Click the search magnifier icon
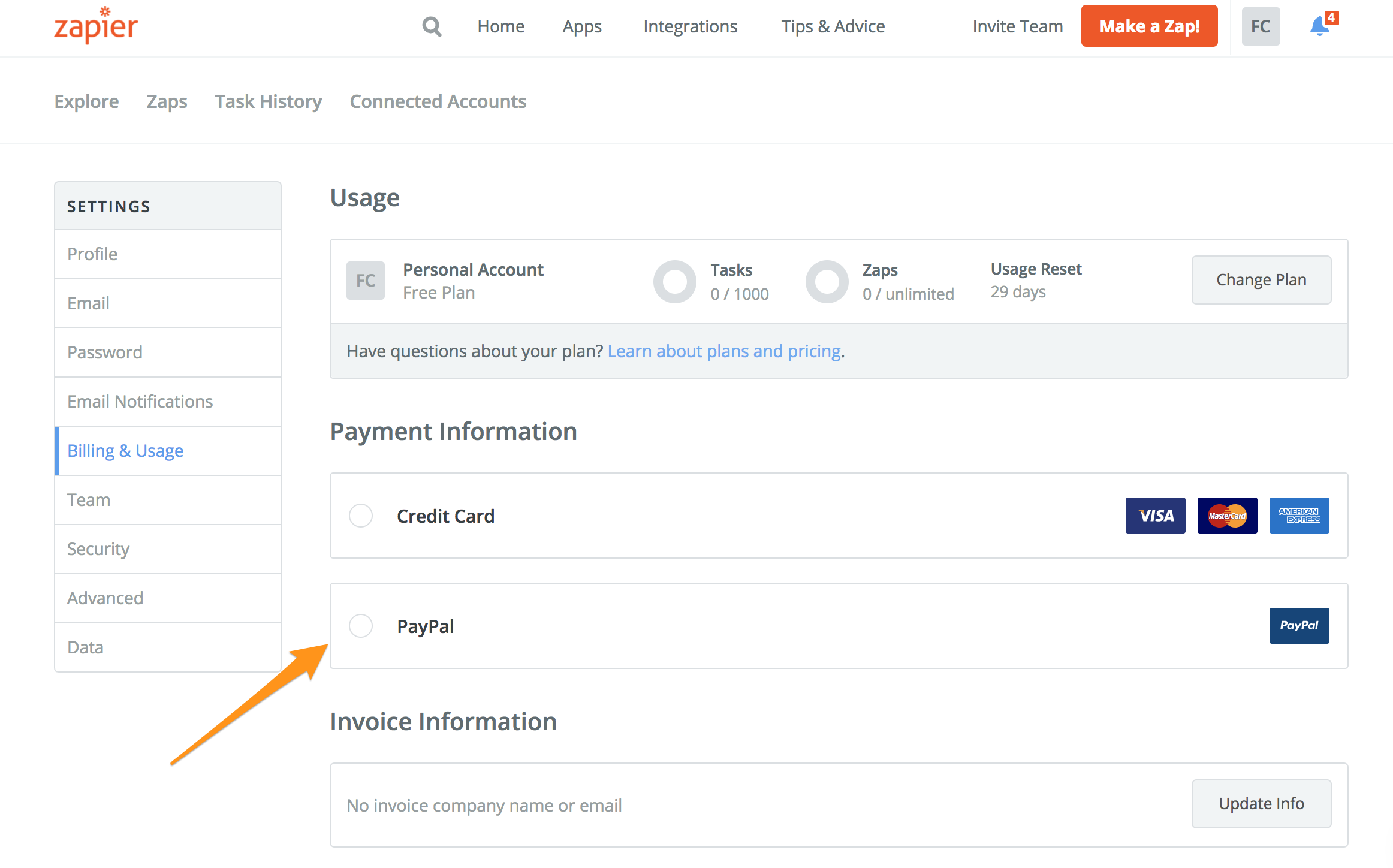 click(x=431, y=26)
